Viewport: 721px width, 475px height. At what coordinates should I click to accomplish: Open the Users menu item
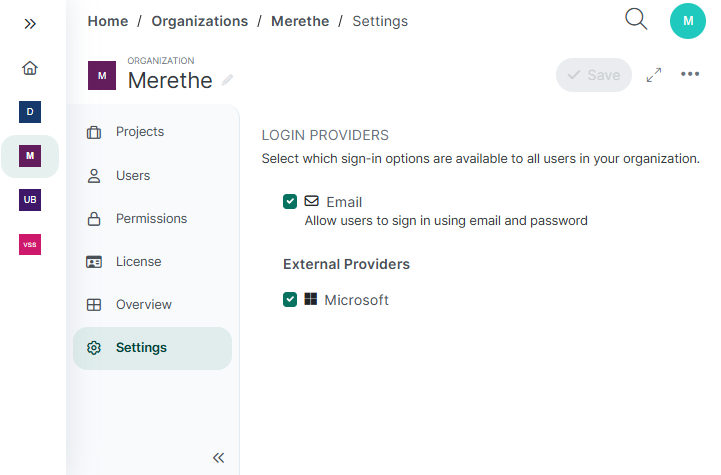[x=153, y=176]
